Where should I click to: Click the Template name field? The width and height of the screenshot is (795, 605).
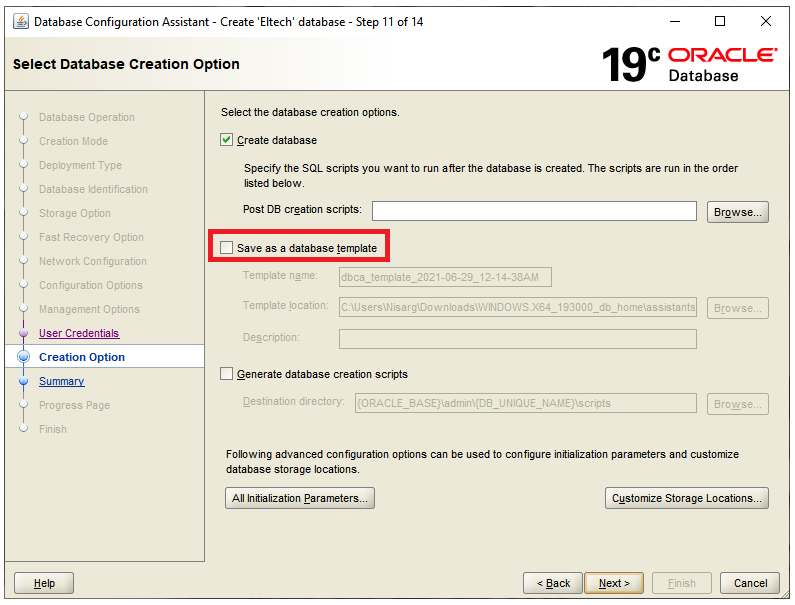(445, 277)
